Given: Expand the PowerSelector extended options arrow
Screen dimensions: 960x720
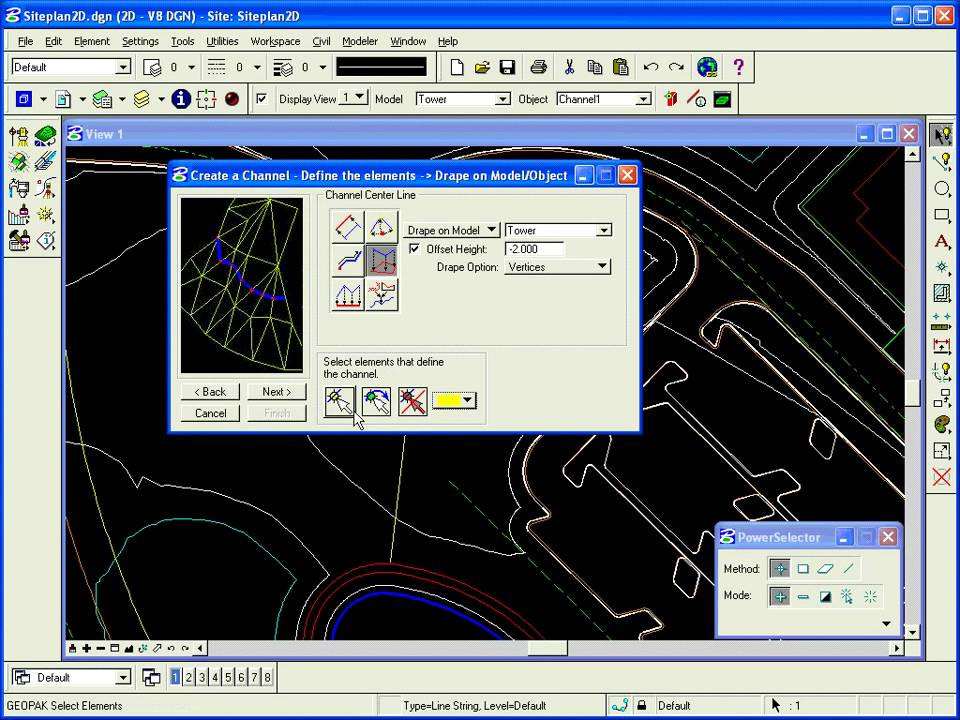Looking at the screenshot, I should pos(887,624).
